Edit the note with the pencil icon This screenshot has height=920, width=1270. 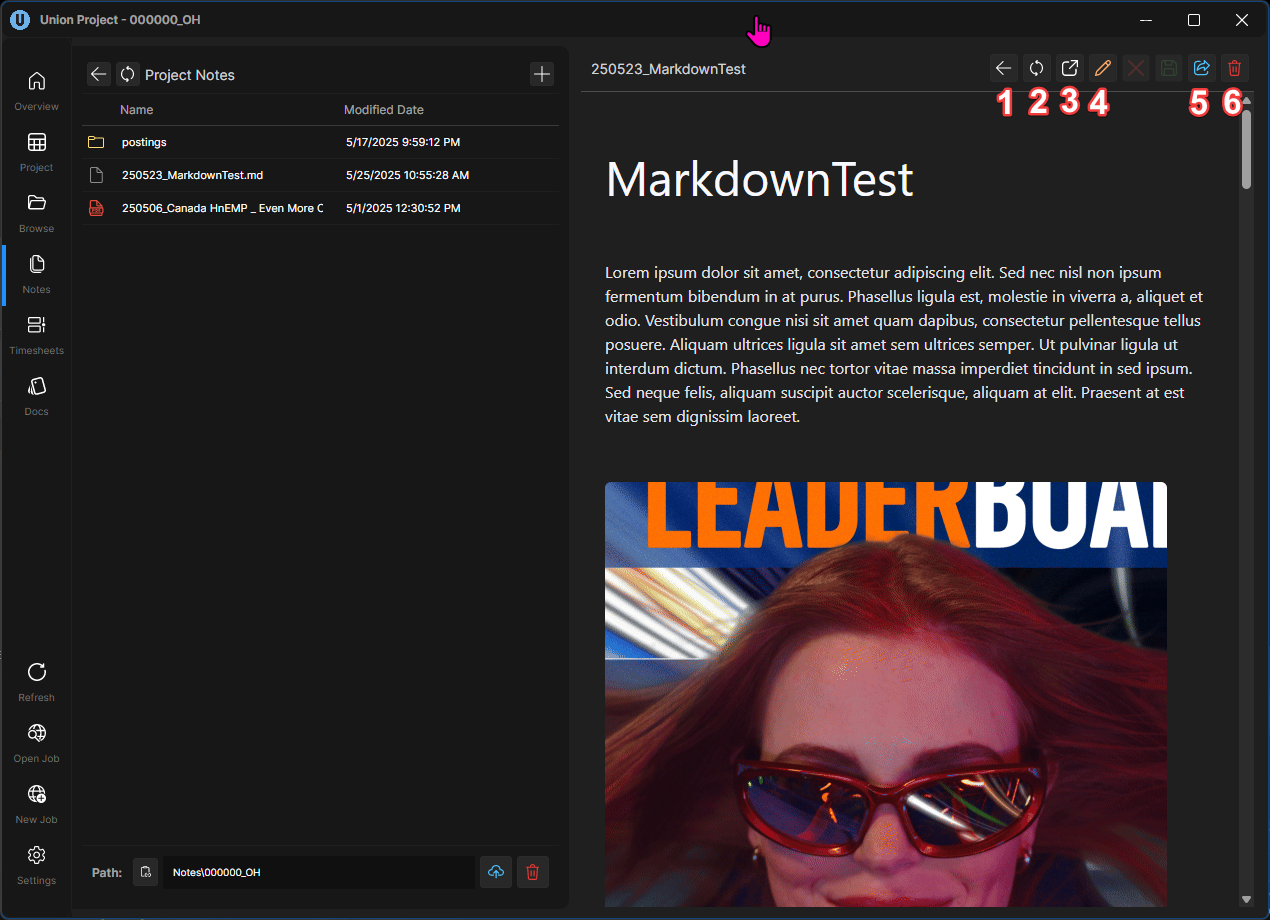point(1103,68)
